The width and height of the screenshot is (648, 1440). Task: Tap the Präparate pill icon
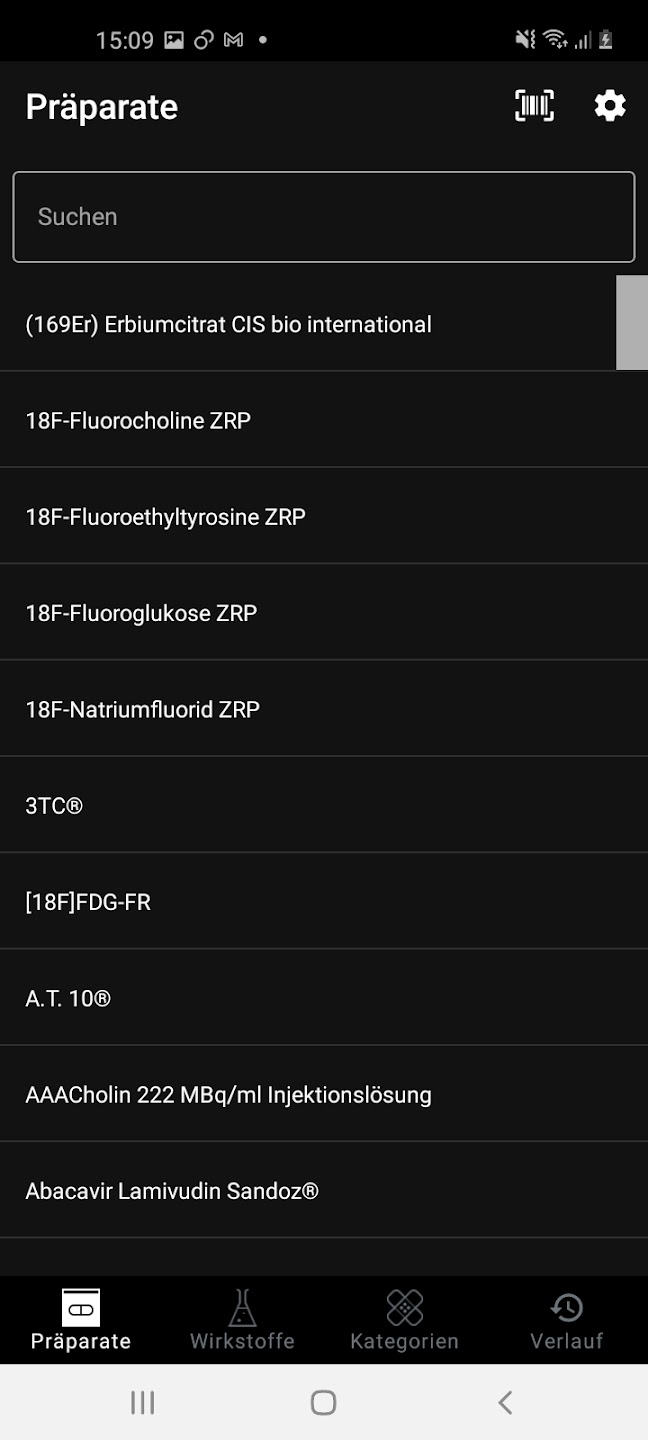coord(81,1308)
